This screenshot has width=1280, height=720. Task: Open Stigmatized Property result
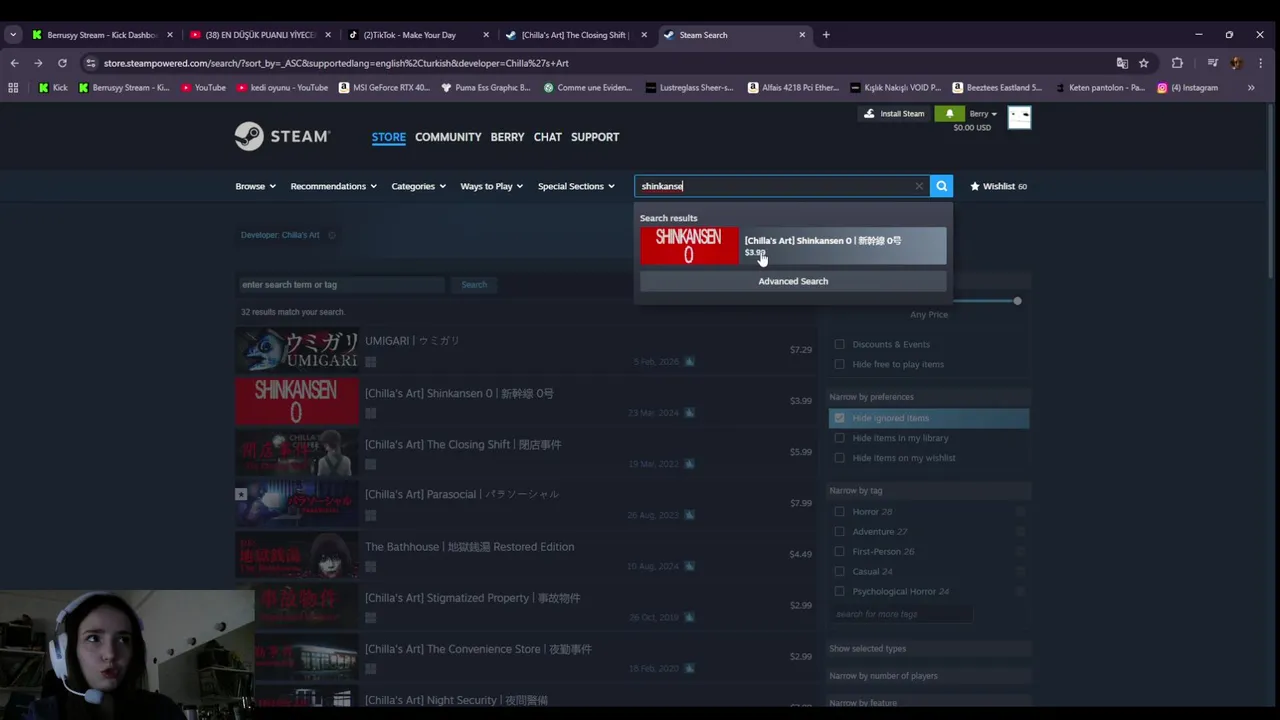525,607
